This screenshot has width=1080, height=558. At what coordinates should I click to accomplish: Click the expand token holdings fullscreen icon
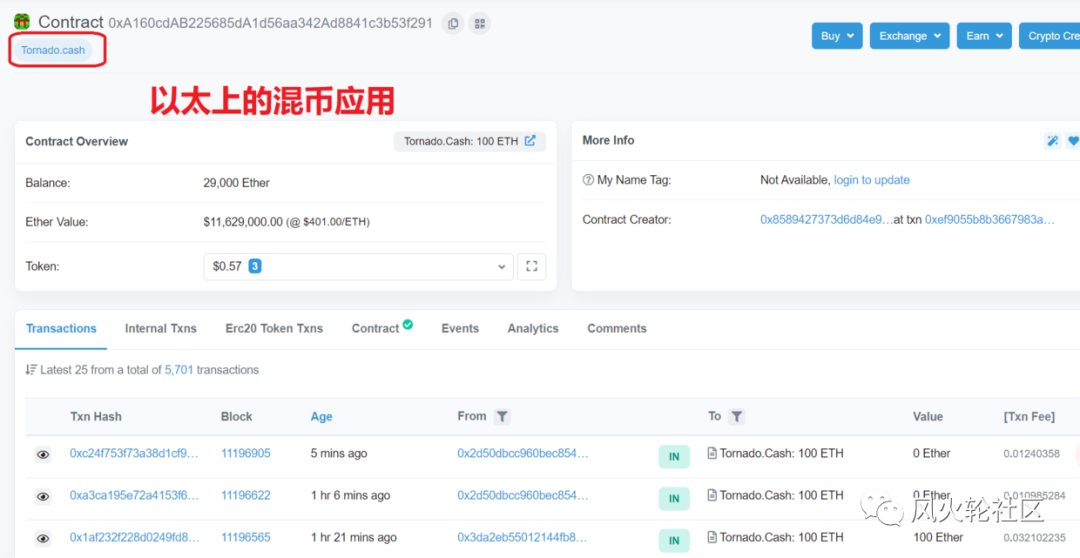tap(532, 266)
